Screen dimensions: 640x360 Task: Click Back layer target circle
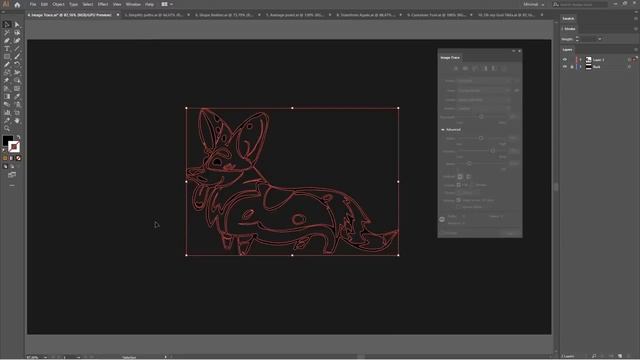[629, 67]
